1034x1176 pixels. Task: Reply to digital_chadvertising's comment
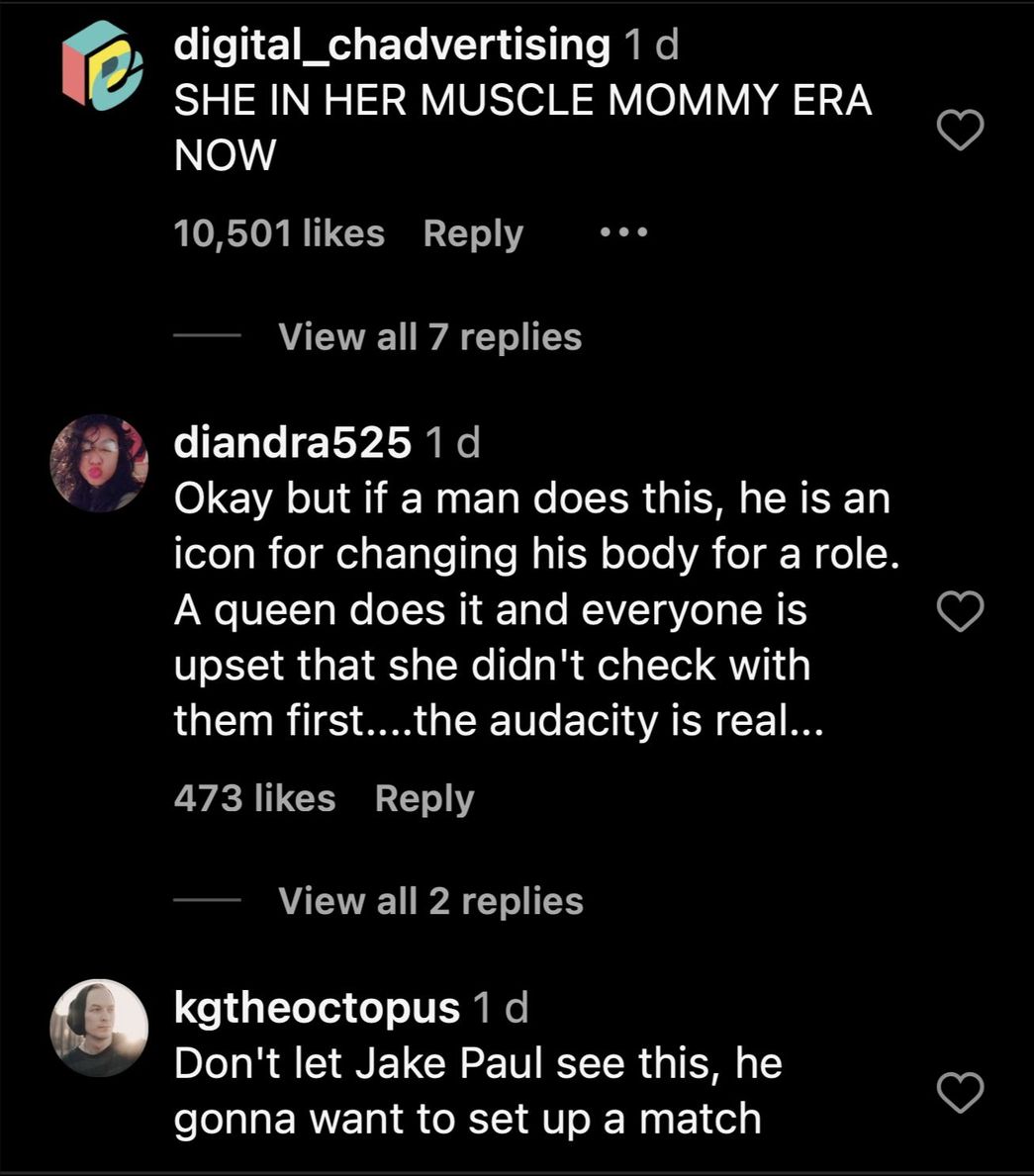coord(473,232)
